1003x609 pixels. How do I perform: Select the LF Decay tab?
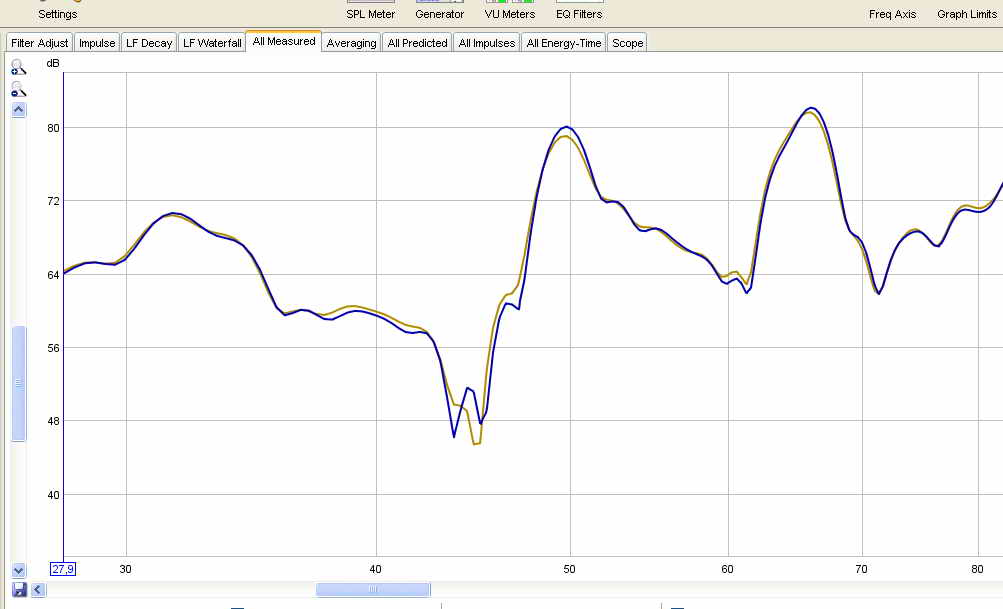coord(149,43)
